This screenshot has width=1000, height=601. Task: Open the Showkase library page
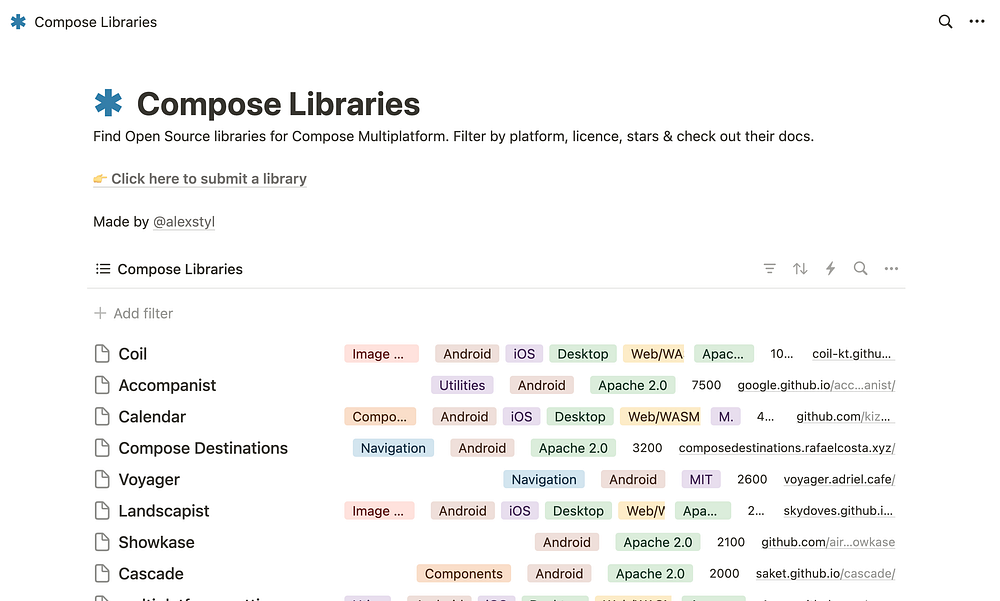click(156, 542)
